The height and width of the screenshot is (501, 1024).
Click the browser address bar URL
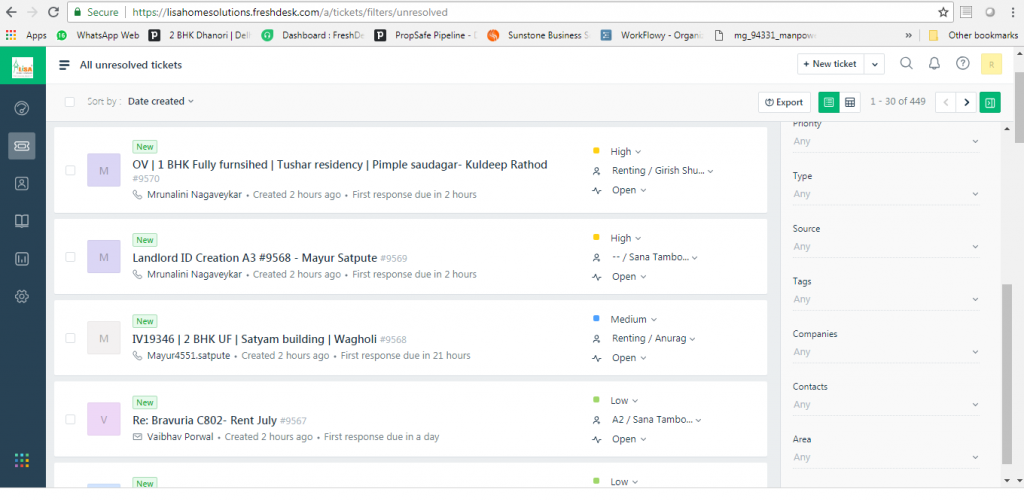(x=289, y=12)
